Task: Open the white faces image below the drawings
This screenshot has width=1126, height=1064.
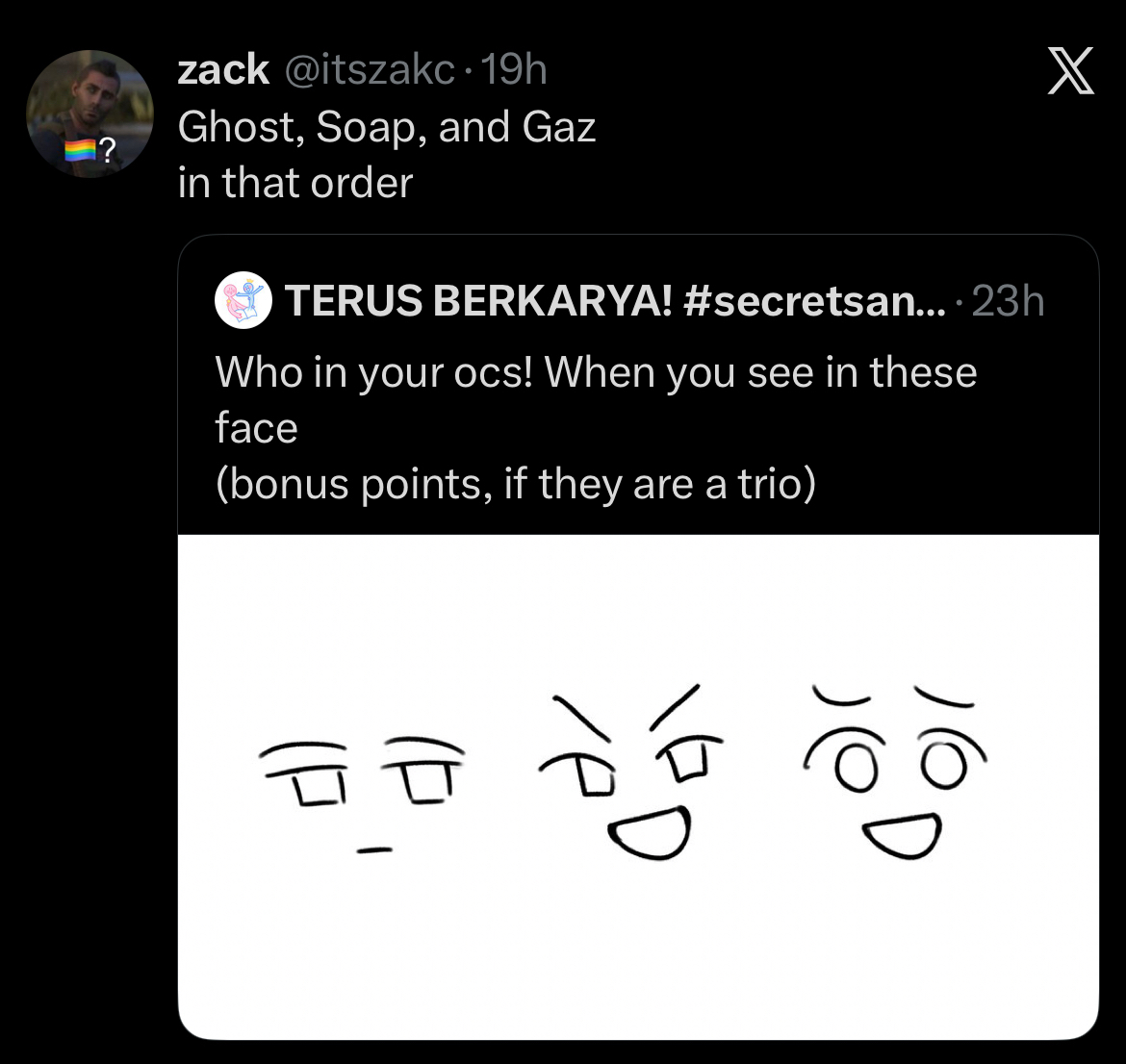Action: (x=637, y=952)
